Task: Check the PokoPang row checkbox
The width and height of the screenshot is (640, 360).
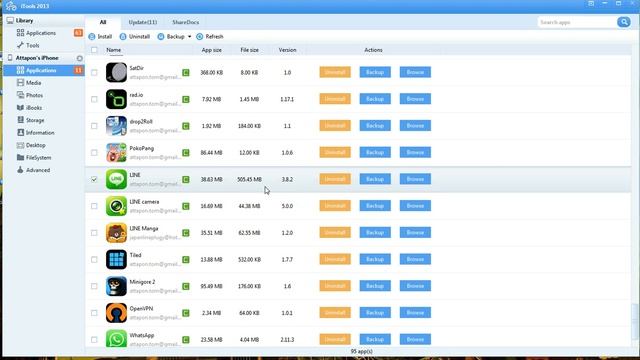Action: [94, 153]
